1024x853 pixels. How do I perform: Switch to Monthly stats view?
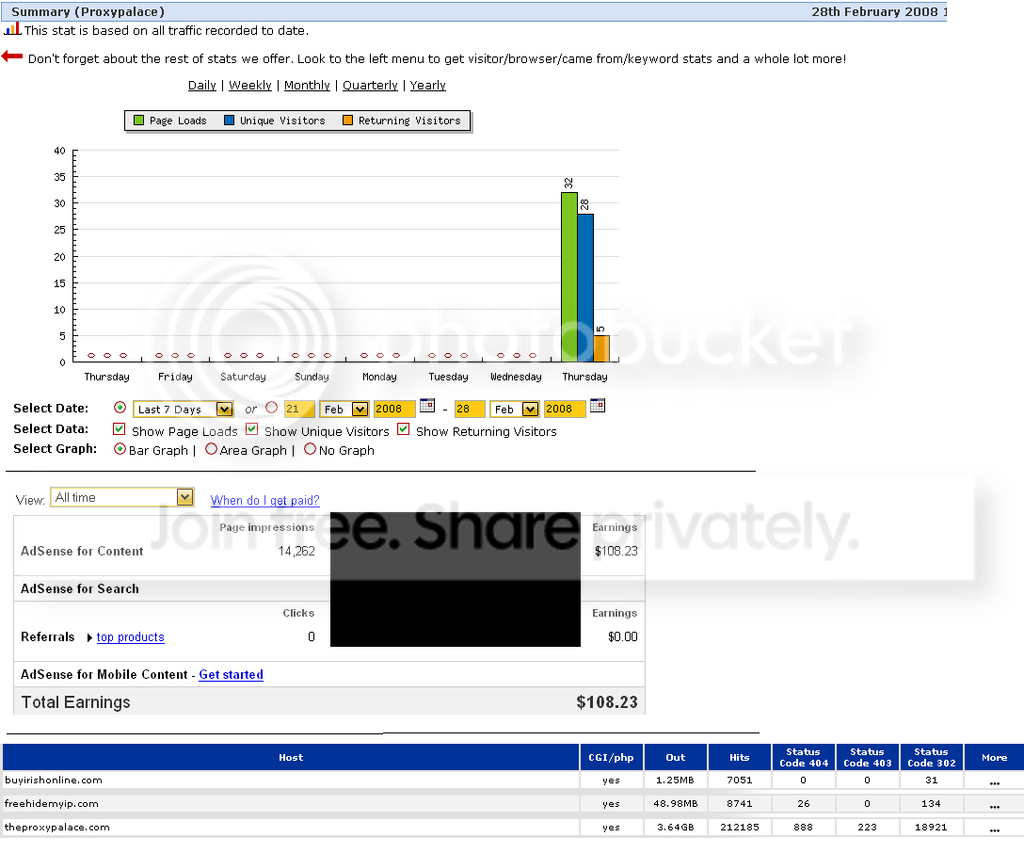click(307, 85)
